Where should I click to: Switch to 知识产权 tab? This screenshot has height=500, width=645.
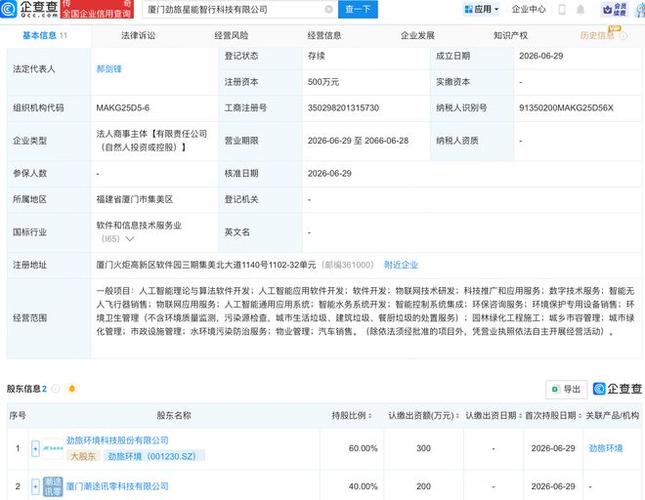[510, 36]
